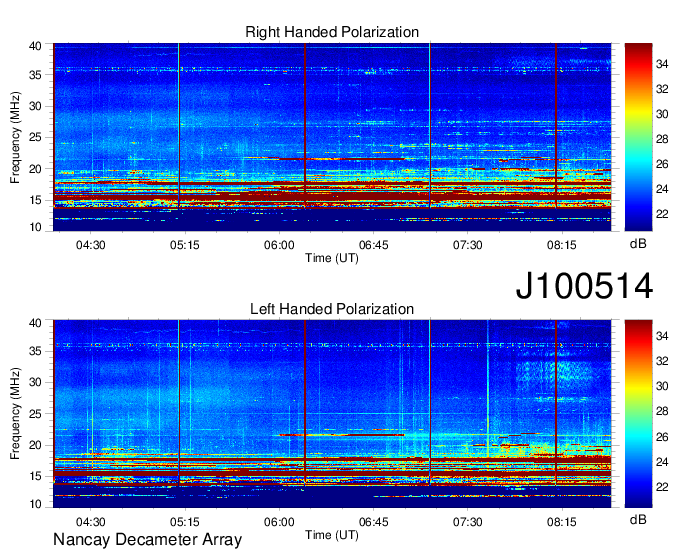Image resolution: width=680 pixels, height=552 pixels.
Task: Click the 40 MHz tick on the top plot
Action: point(36,46)
